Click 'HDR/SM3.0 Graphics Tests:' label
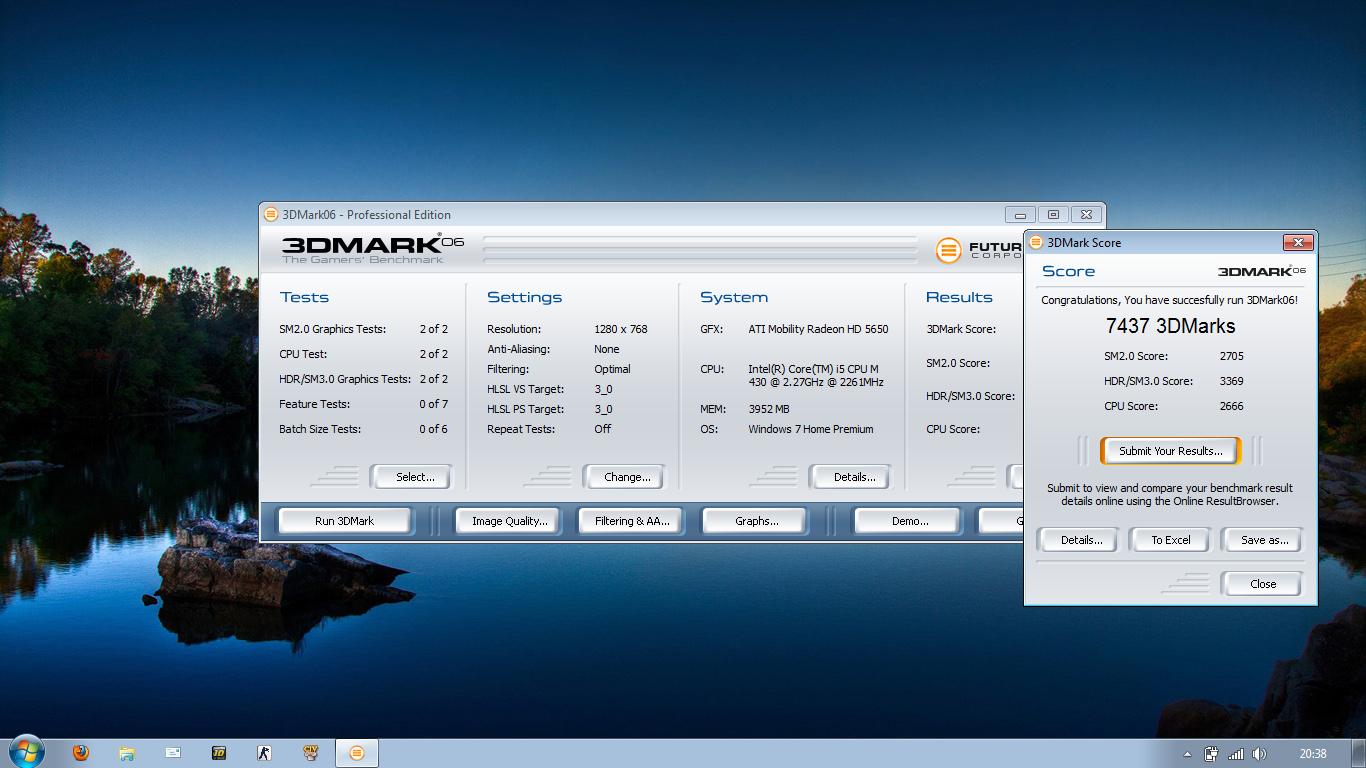Screen dimensions: 1366x768 [345, 379]
